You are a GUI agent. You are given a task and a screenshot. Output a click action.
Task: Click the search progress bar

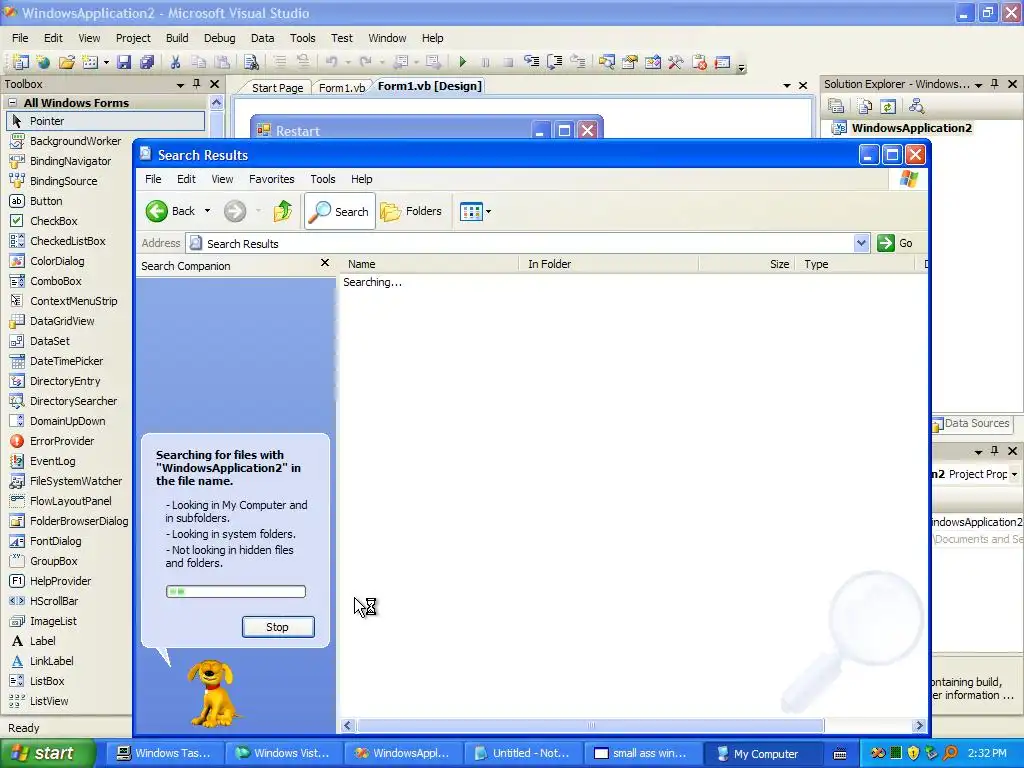(236, 592)
